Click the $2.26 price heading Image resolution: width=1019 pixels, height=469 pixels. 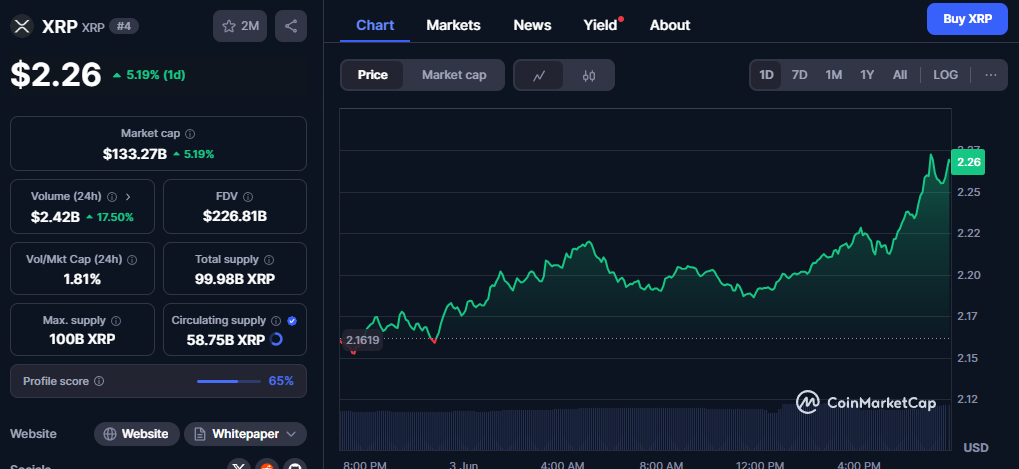click(56, 74)
